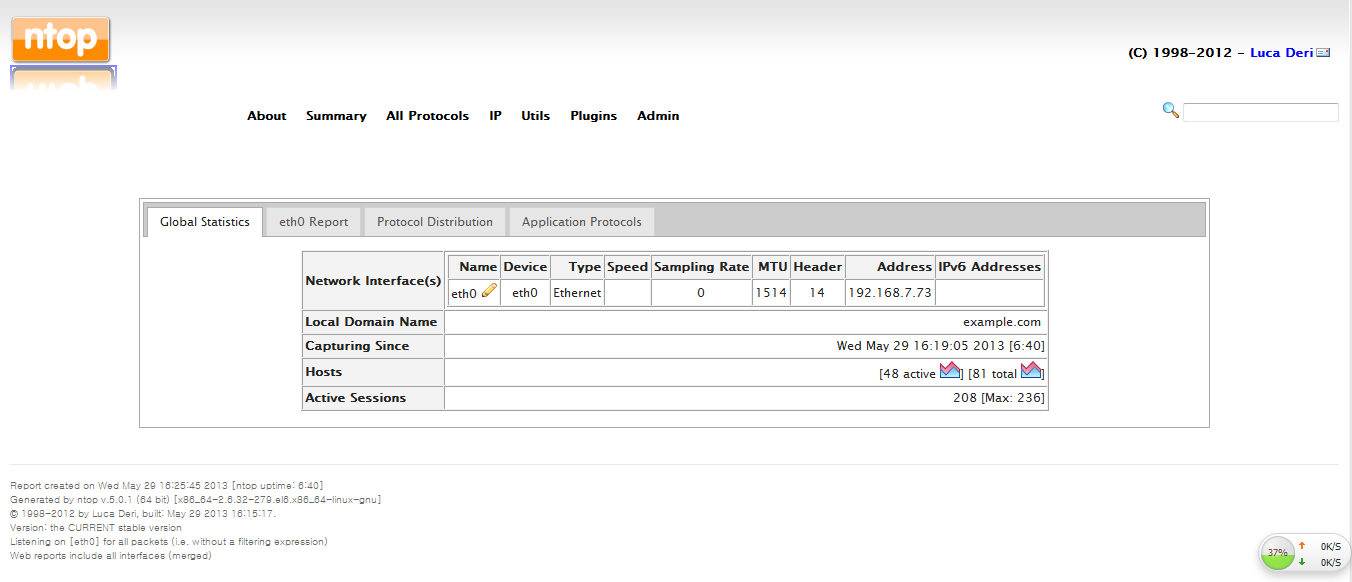Click the Header value 14
Image resolution: width=1352 pixels, height=582 pixels.
tap(817, 293)
